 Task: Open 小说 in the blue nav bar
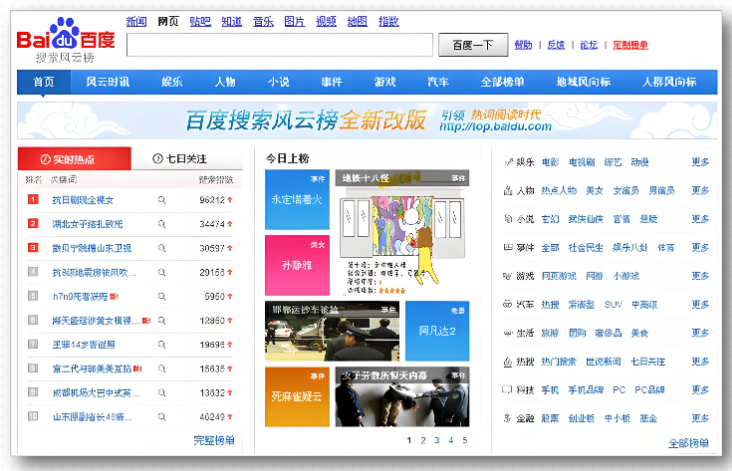(279, 82)
